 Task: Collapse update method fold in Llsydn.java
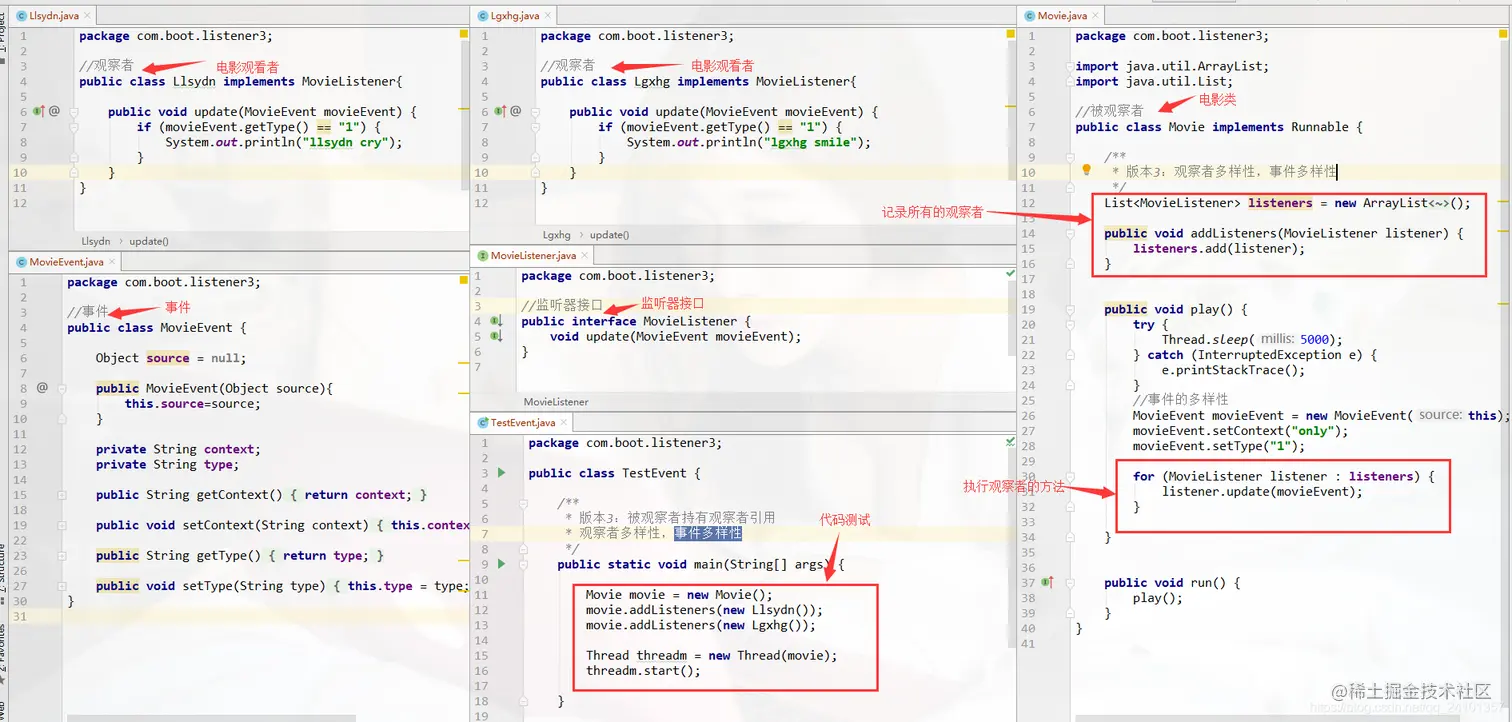pos(74,112)
